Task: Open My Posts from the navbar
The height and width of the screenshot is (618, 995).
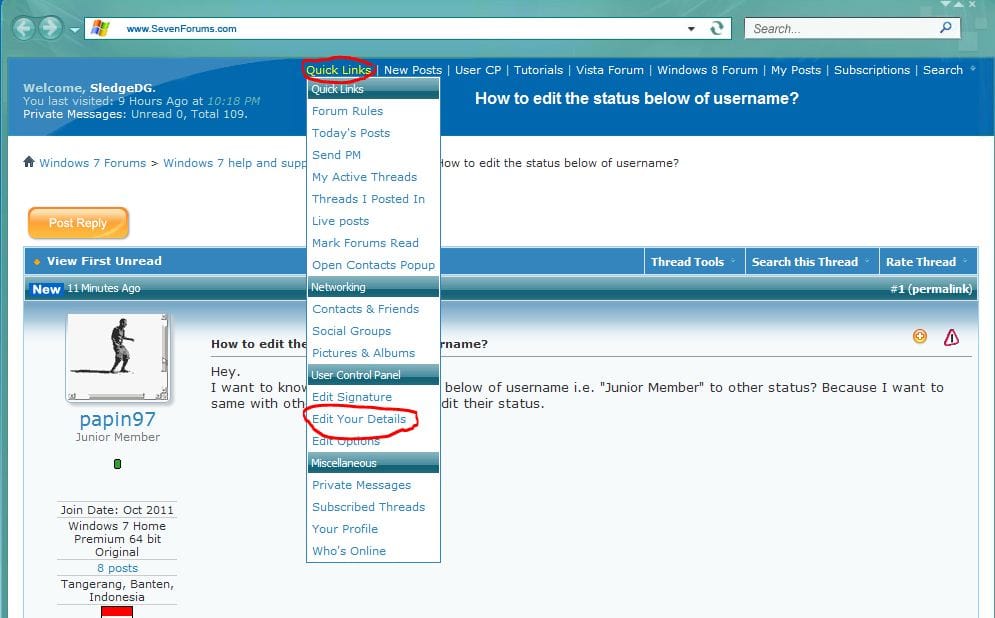Action: pos(796,70)
